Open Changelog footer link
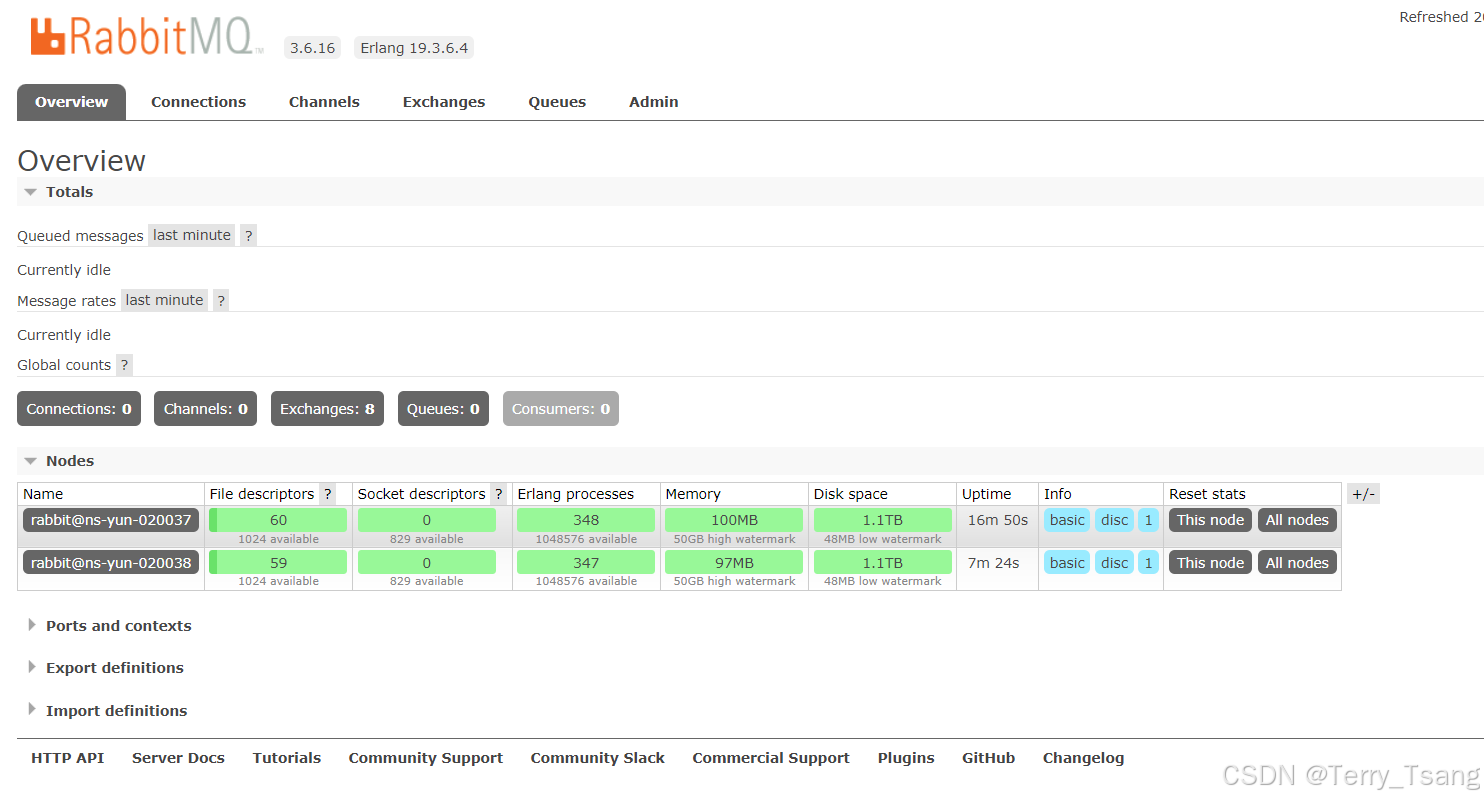 click(x=1083, y=758)
